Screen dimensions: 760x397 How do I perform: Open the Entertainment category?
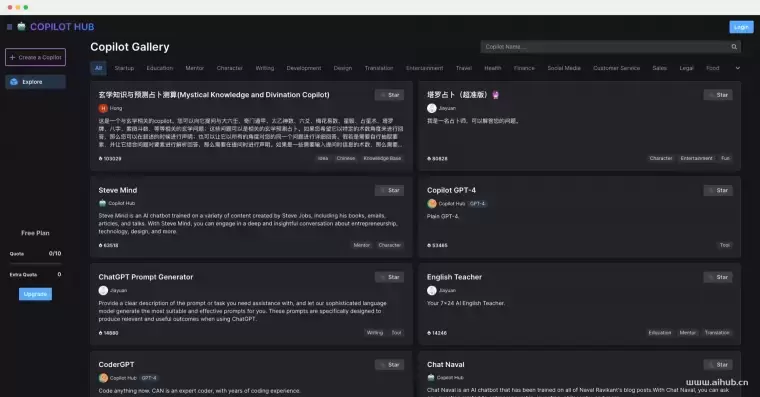pos(424,68)
